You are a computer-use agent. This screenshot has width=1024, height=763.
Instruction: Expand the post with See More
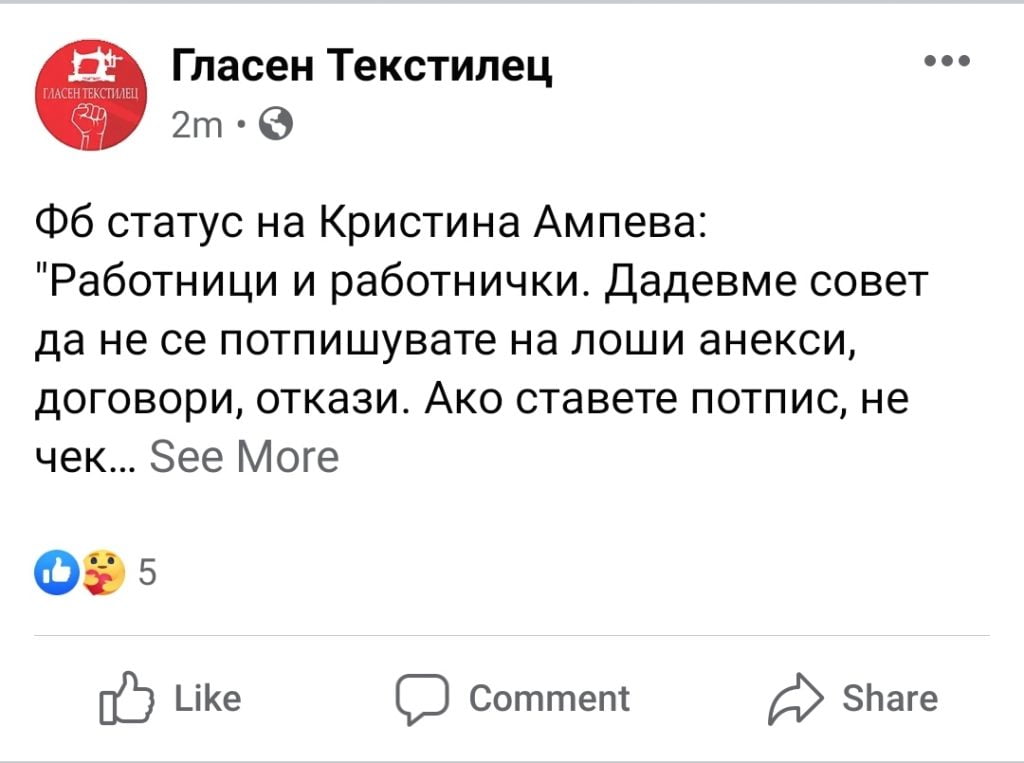point(244,456)
